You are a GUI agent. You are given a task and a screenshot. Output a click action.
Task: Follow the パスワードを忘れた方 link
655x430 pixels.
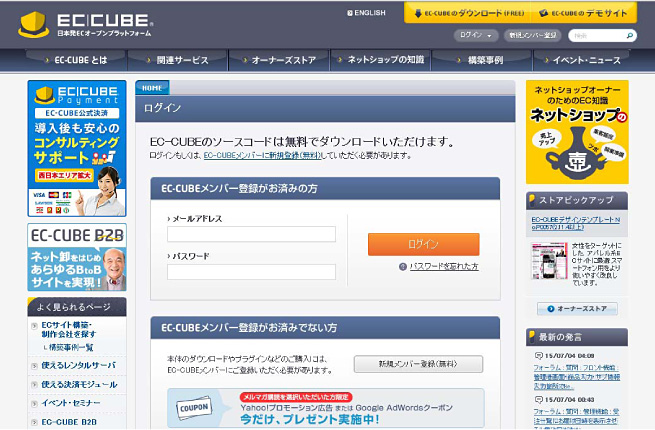(444, 266)
